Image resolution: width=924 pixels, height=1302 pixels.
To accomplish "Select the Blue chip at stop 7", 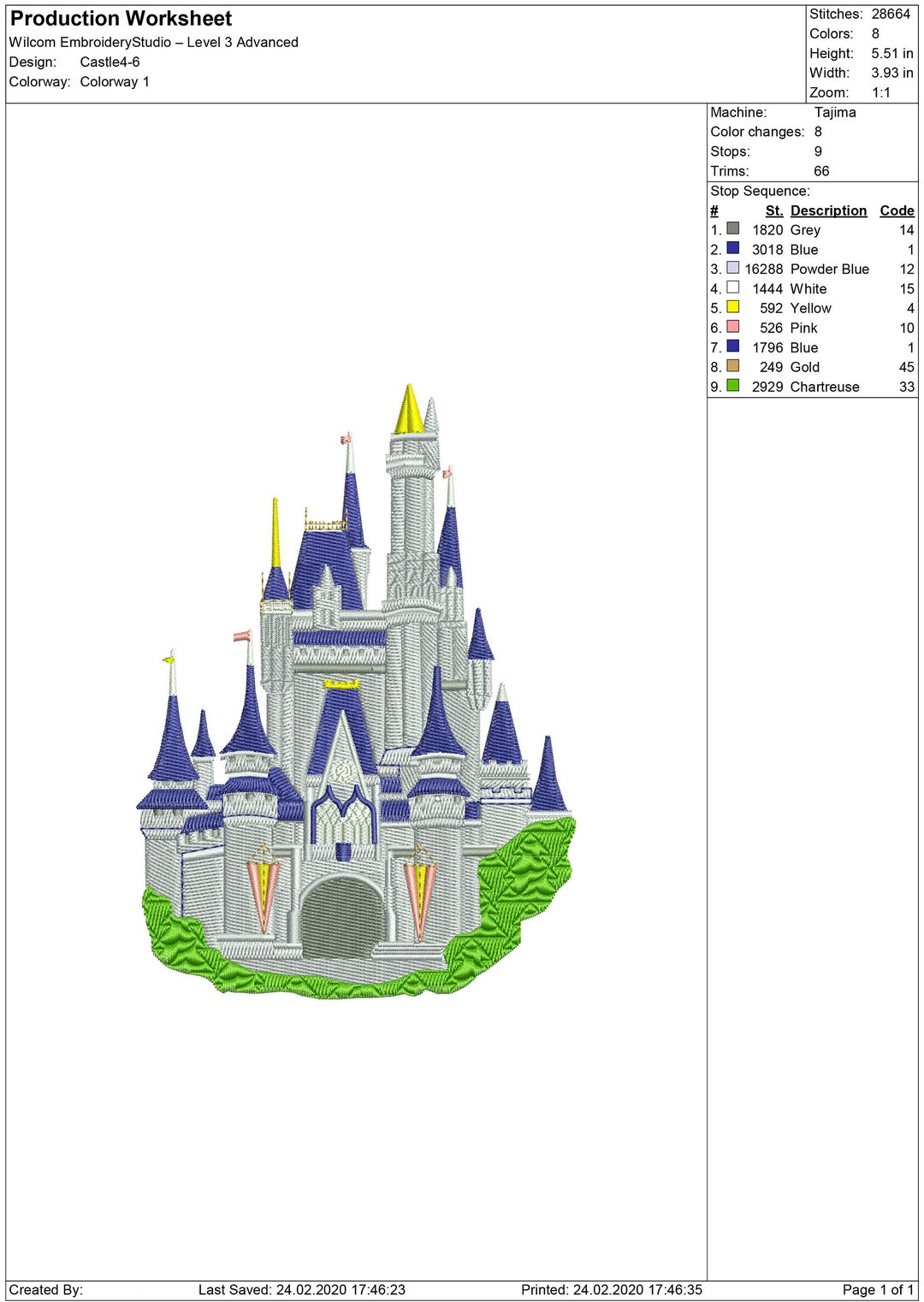I will pyautogui.click(x=731, y=347).
